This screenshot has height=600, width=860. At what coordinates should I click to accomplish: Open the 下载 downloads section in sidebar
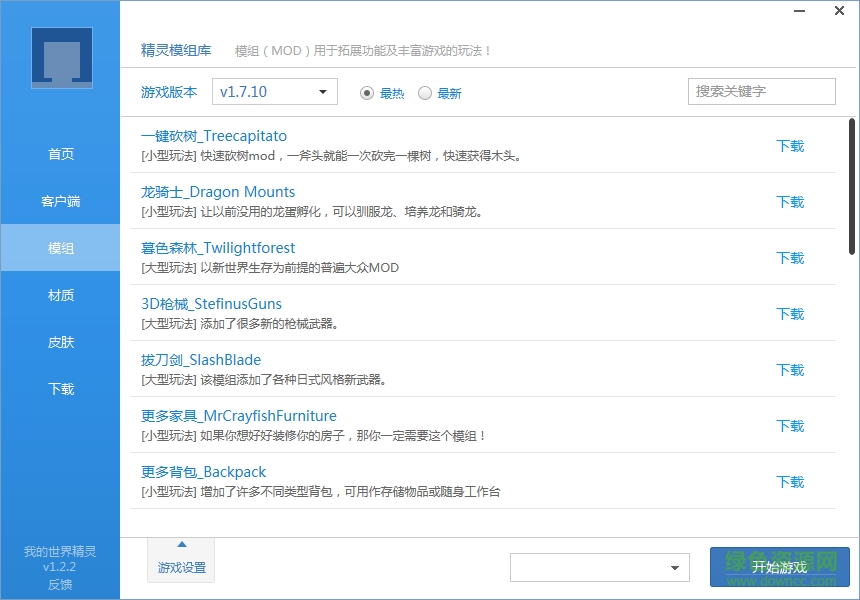tap(60, 389)
